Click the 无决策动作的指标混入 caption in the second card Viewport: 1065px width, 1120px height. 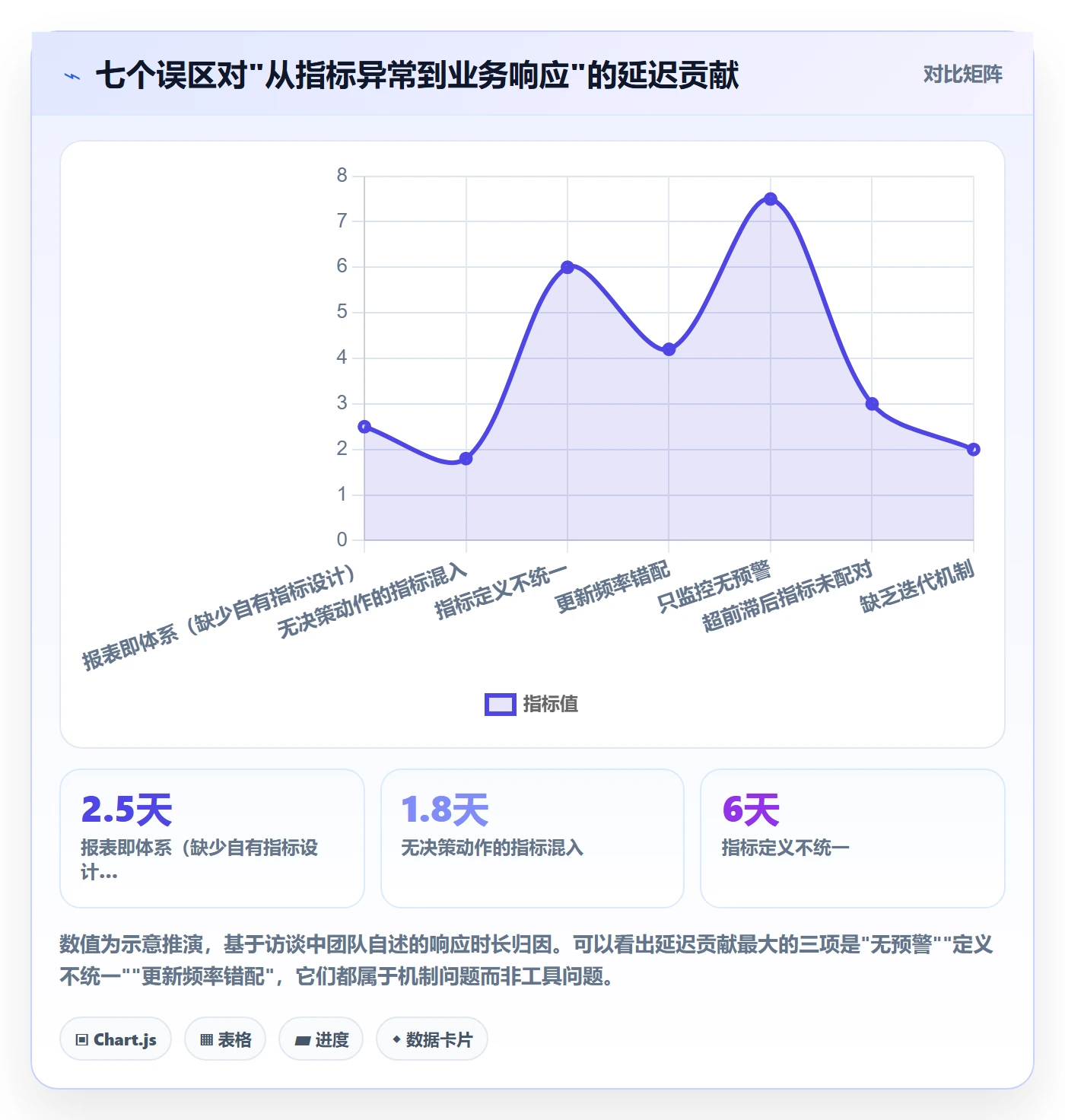(492, 848)
